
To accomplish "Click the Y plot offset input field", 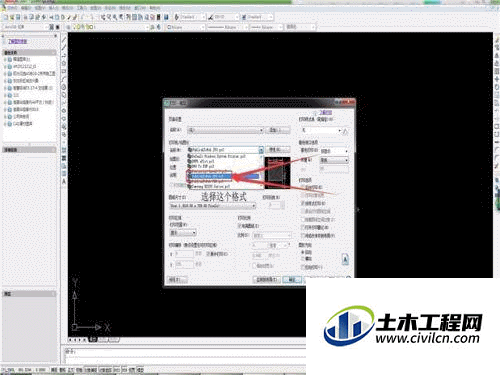I will [184, 264].
